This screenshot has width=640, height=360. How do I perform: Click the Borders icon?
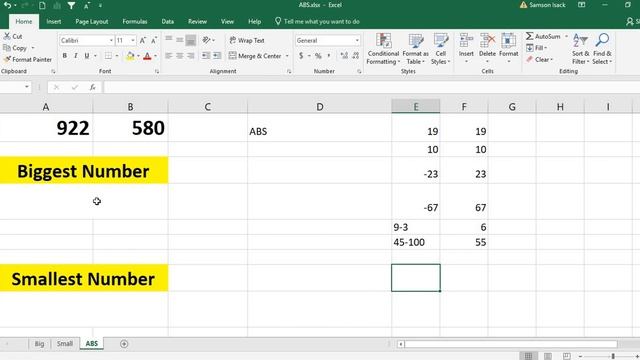(x=108, y=56)
